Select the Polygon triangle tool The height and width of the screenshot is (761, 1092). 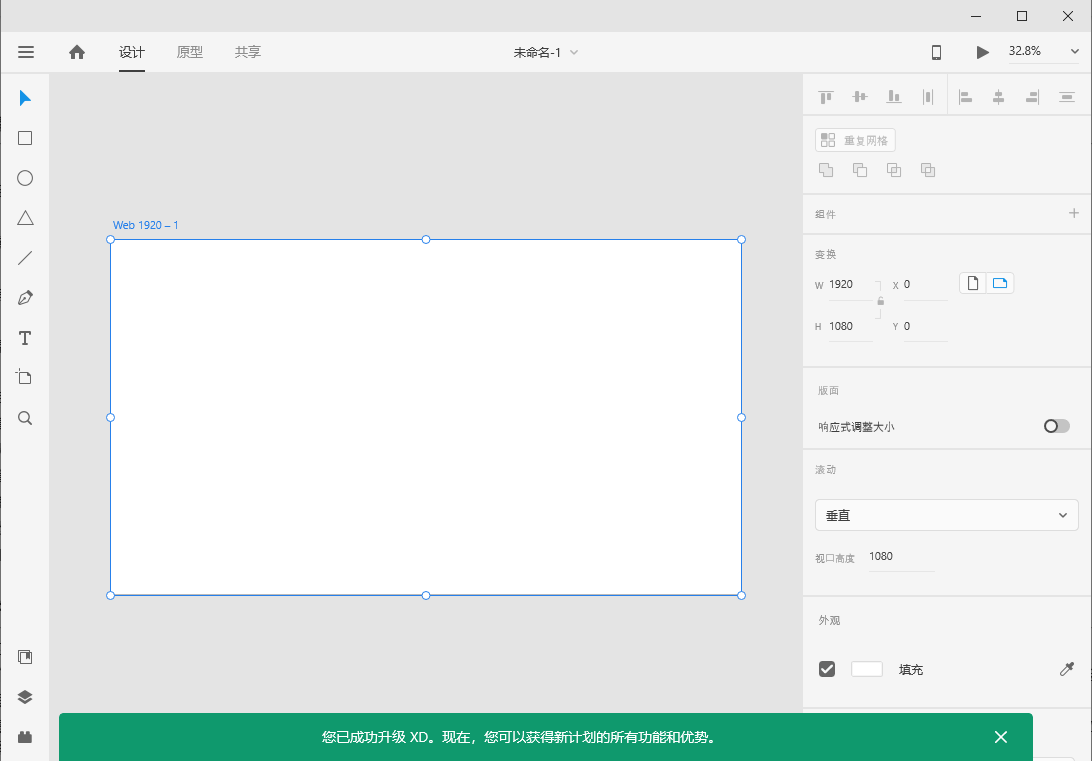(25, 218)
